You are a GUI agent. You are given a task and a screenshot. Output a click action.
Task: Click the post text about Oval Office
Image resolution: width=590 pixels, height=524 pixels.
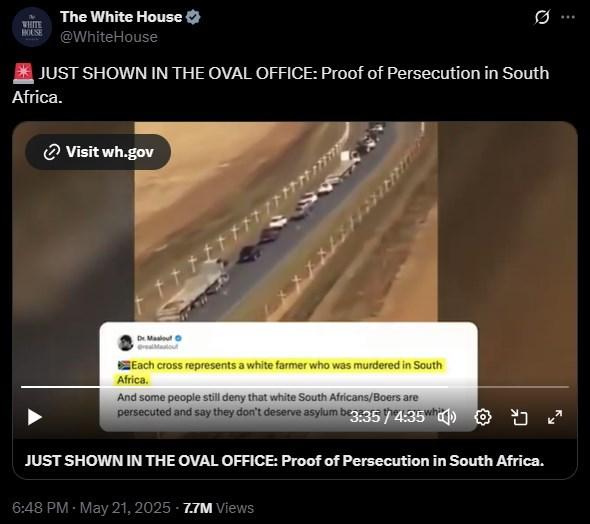280,85
